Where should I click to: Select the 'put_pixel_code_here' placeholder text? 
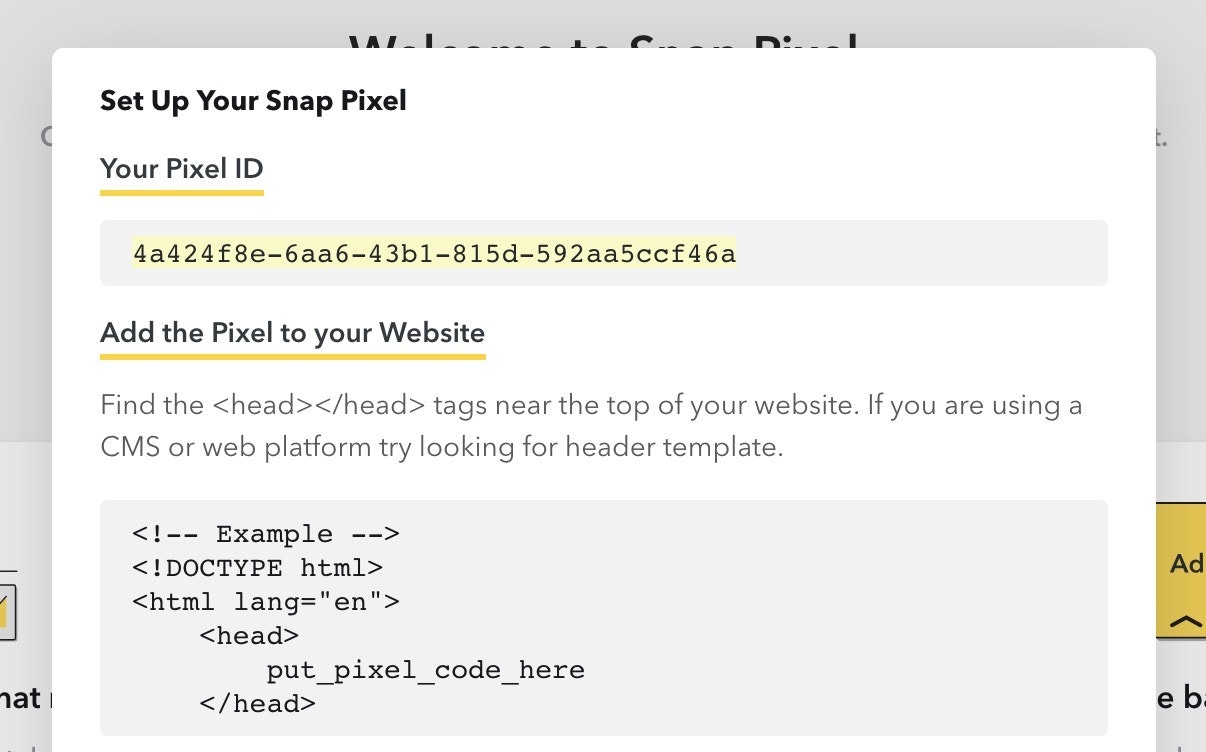425,670
